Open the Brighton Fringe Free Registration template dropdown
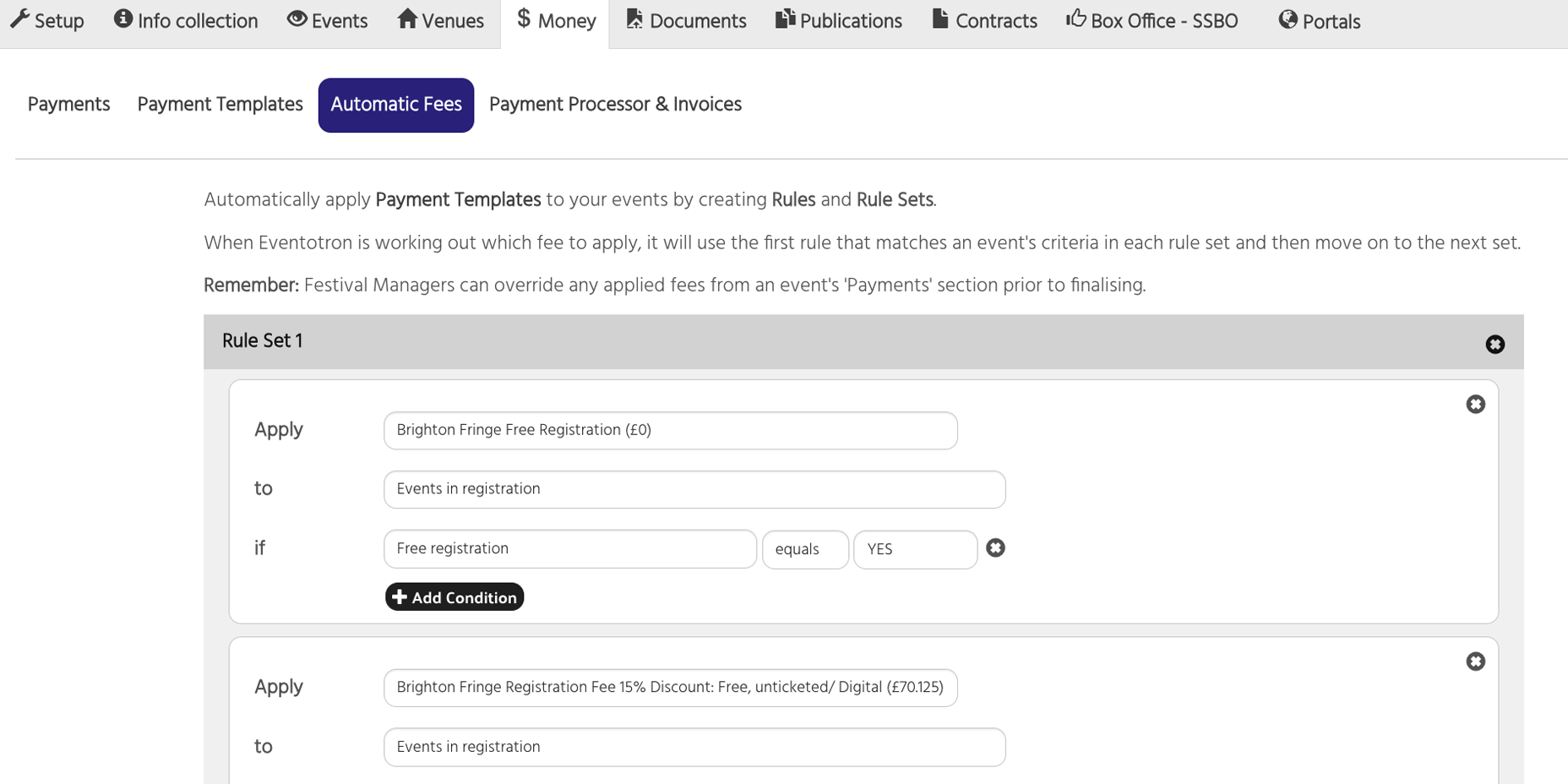The width and height of the screenshot is (1568, 784). [671, 430]
